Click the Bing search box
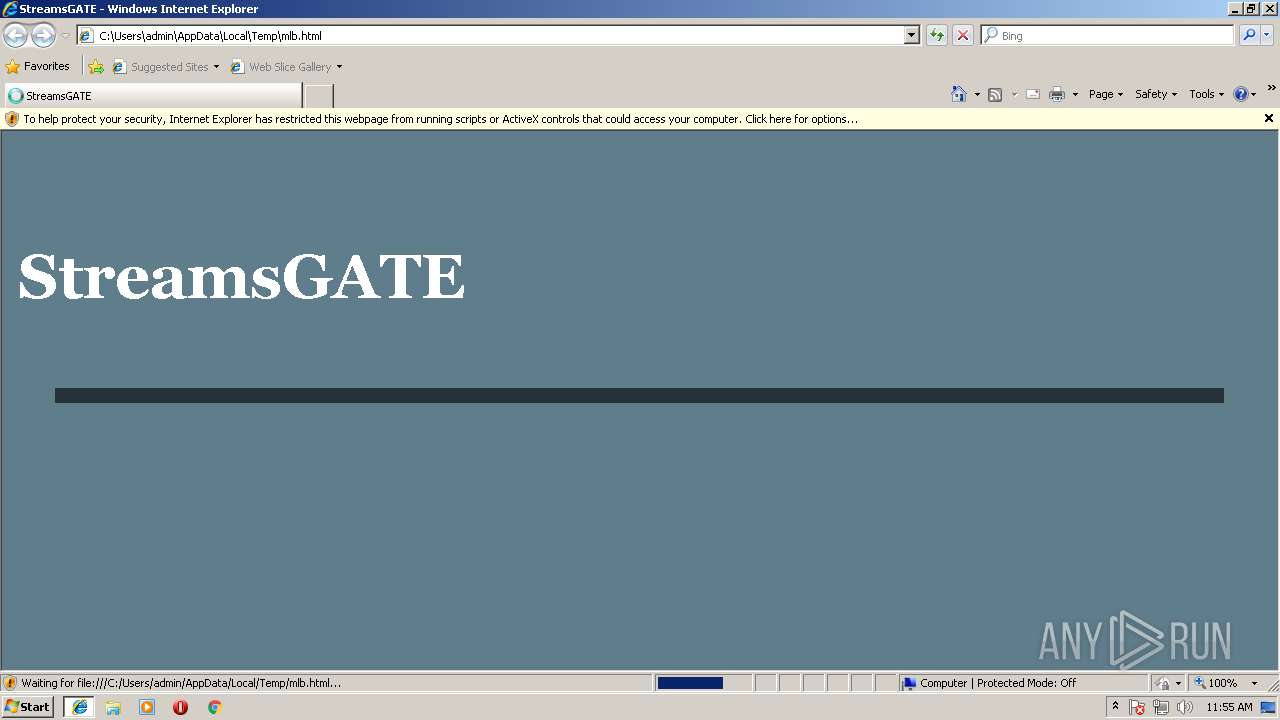The width and height of the screenshot is (1280, 720). click(1108, 36)
